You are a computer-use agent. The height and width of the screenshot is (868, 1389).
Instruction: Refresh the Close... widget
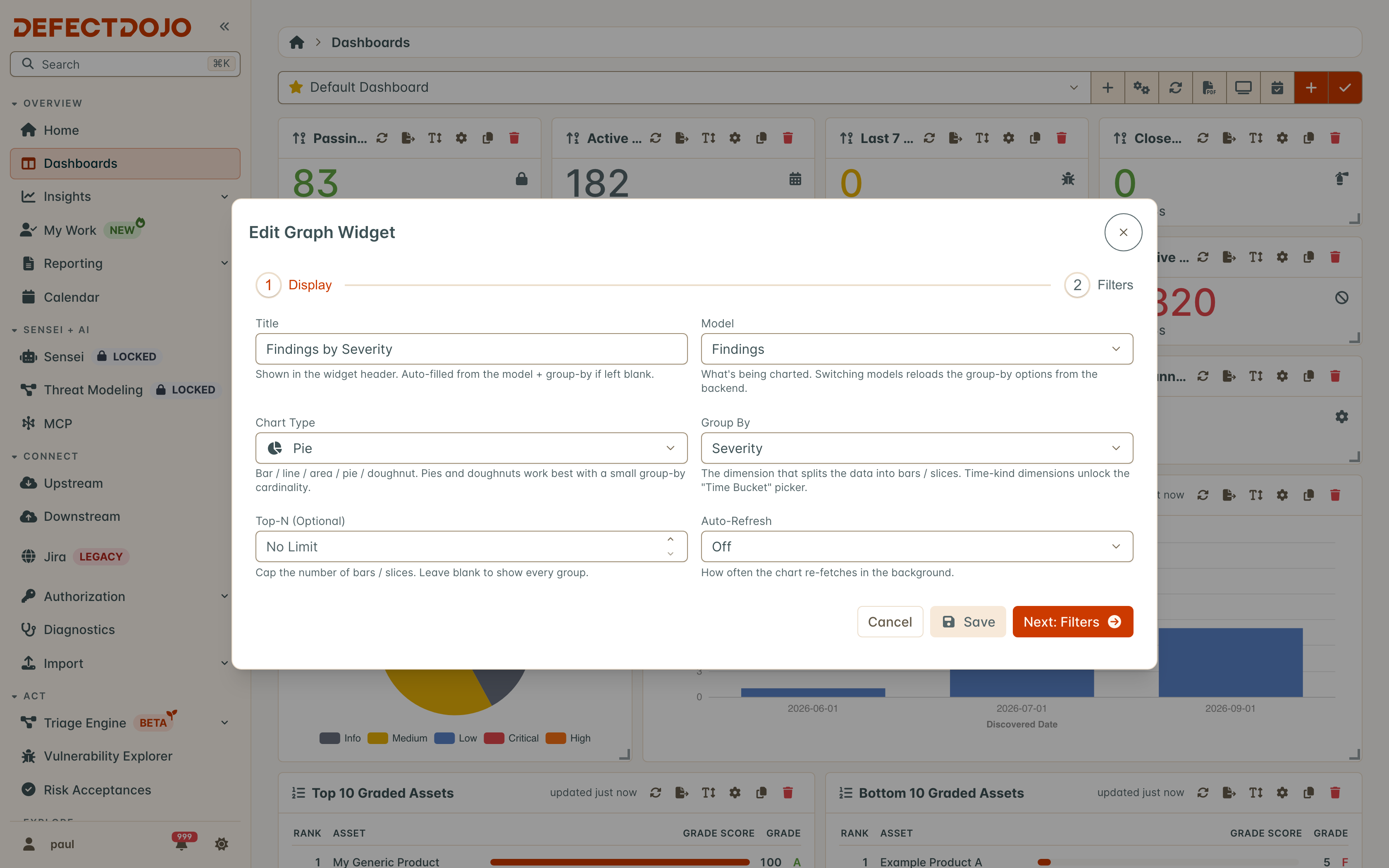pos(1203,138)
